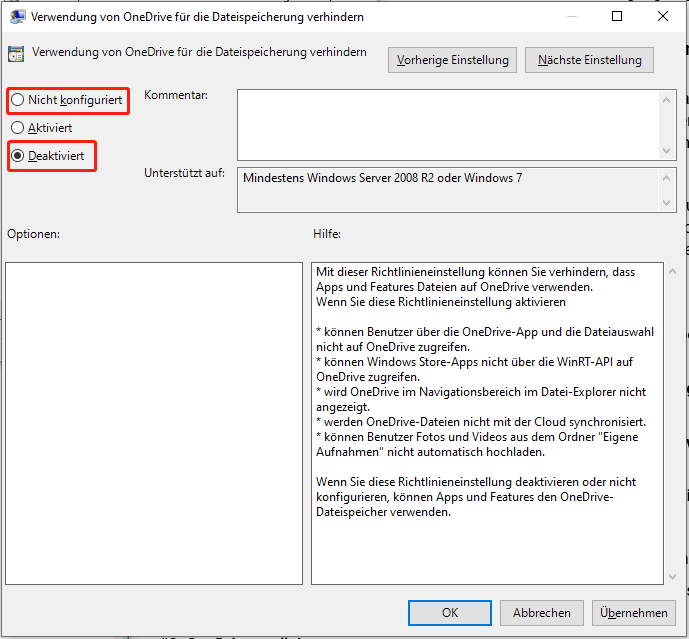The width and height of the screenshot is (689, 639).
Task: Click the policy setting icon beside heading
Action: (16, 54)
